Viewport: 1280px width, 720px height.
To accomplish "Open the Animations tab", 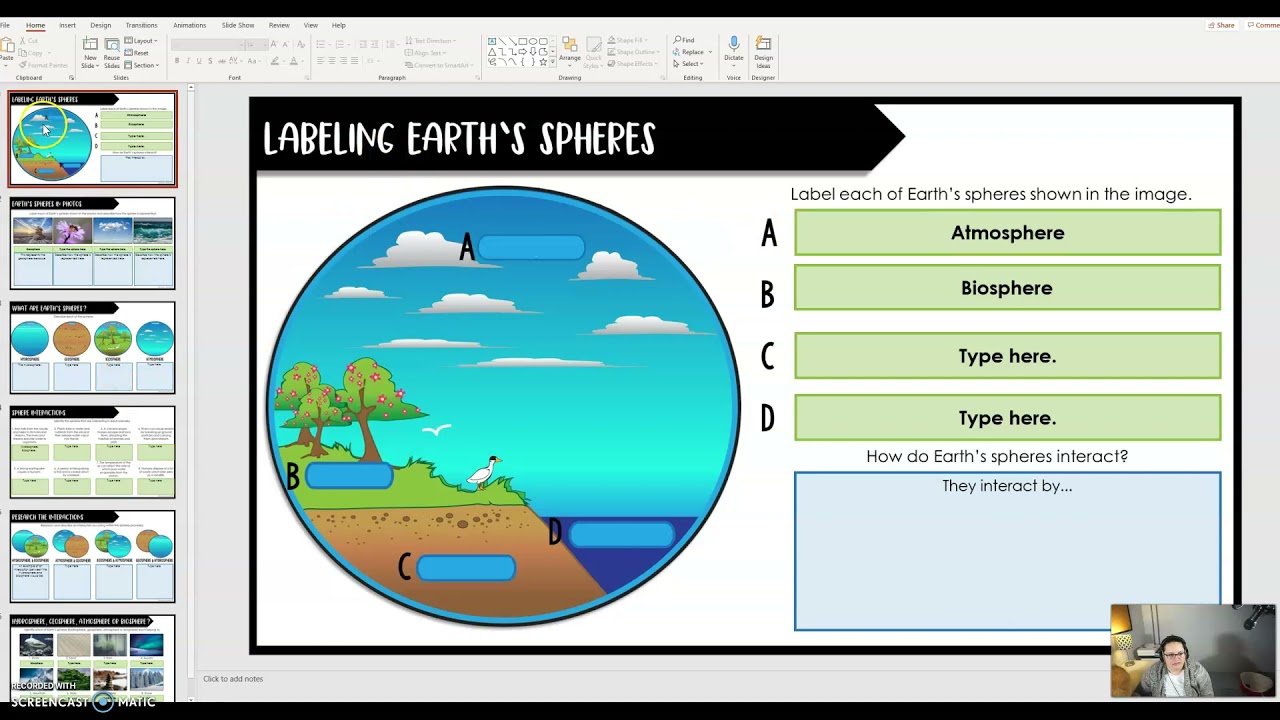I will click(189, 25).
